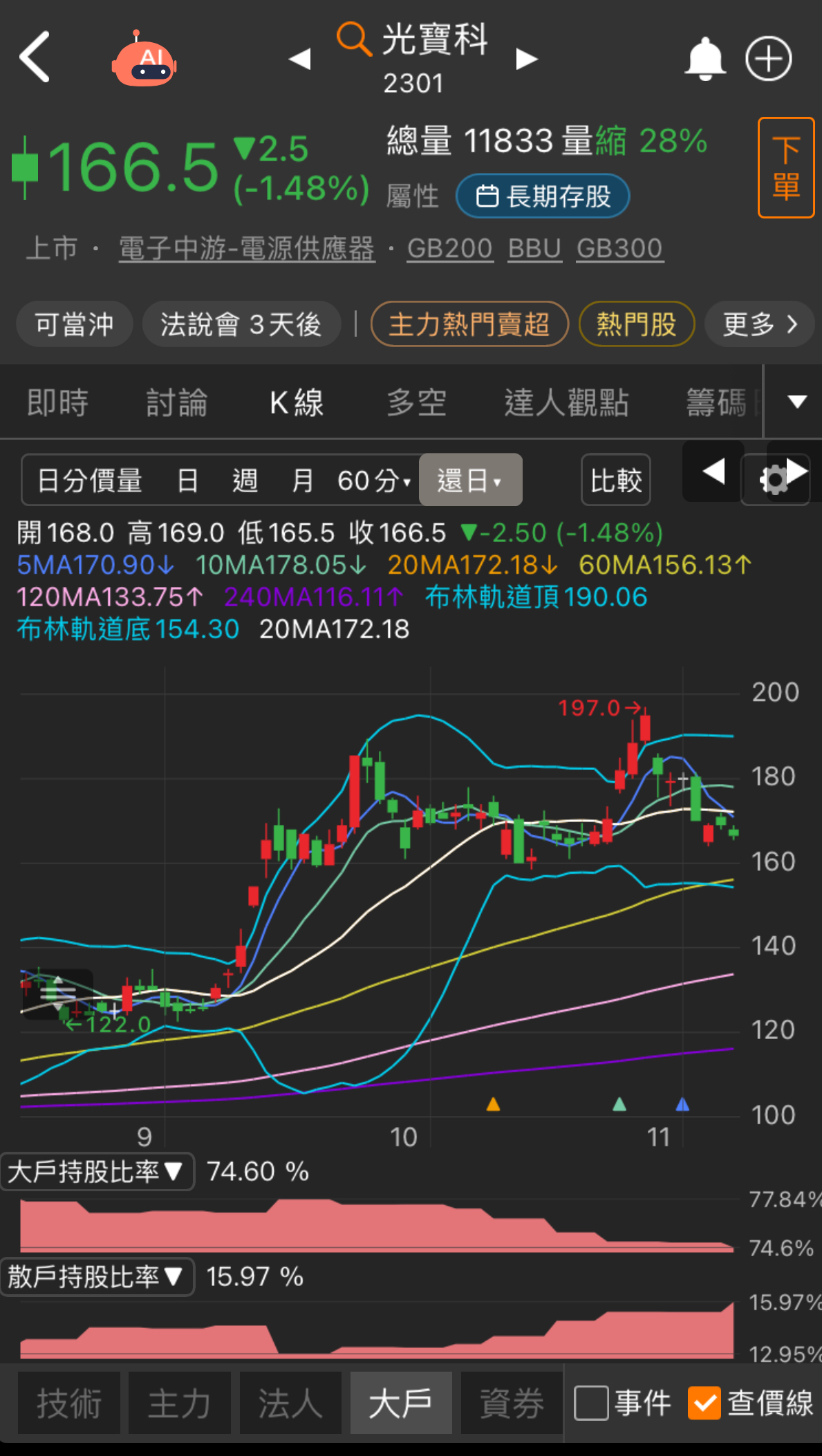The width and height of the screenshot is (822, 1456).
Task: Open 大戶持股比率 indicator dropdown
Action: tap(97, 1171)
